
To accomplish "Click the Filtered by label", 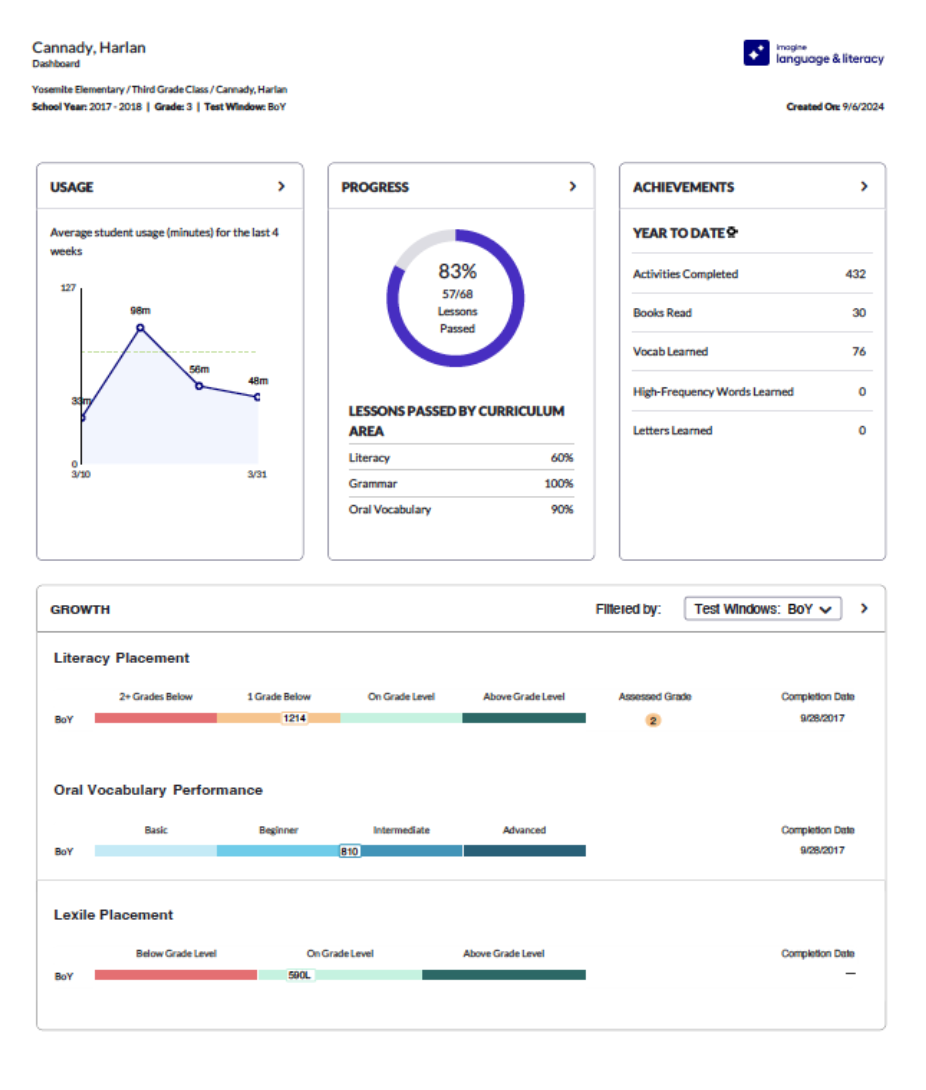I will [x=628, y=609].
